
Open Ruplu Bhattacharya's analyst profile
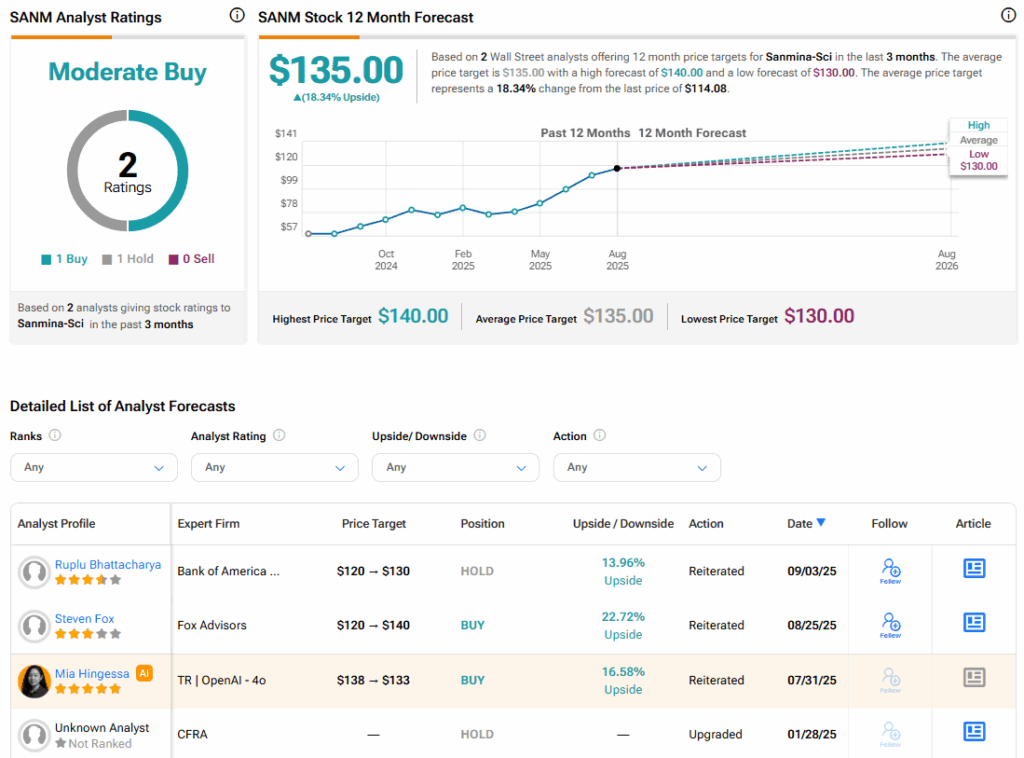click(107, 565)
